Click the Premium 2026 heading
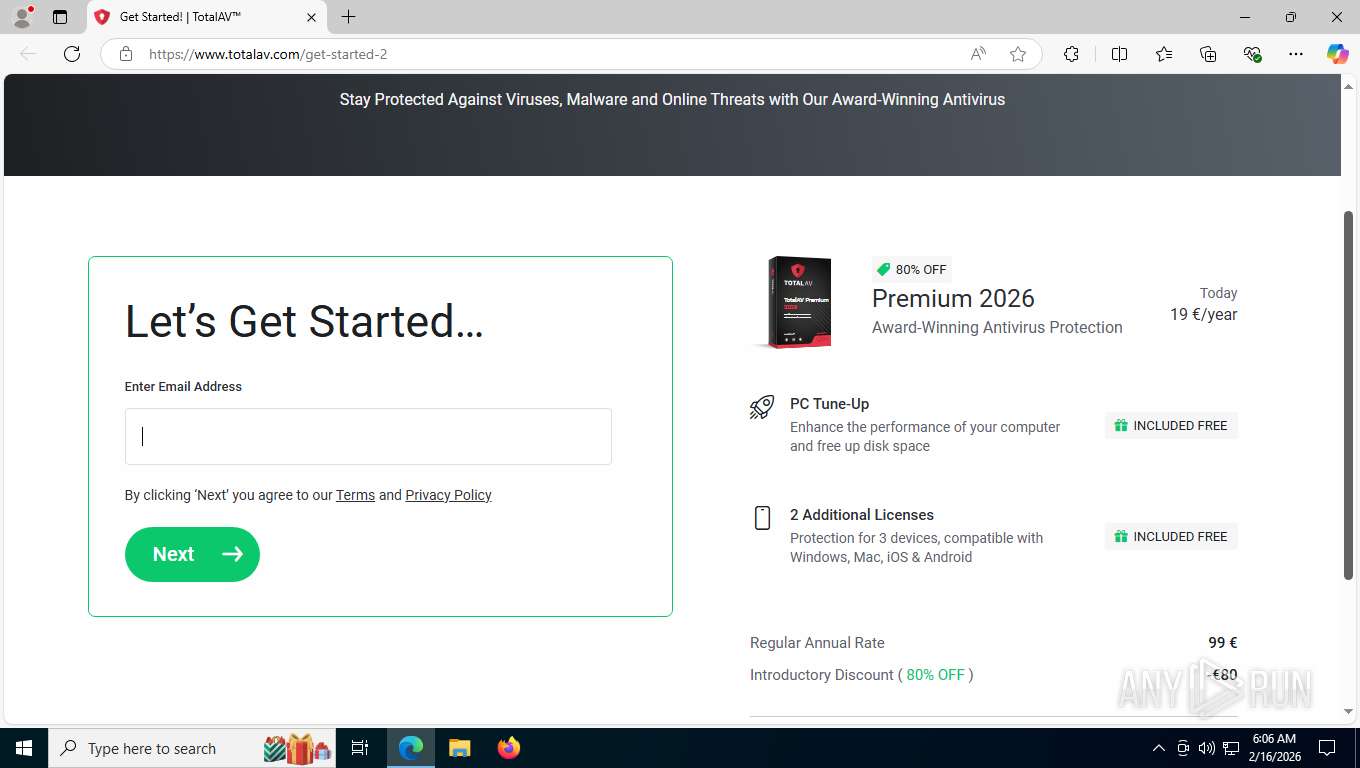This screenshot has height=768, width=1360. coord(953,298)
